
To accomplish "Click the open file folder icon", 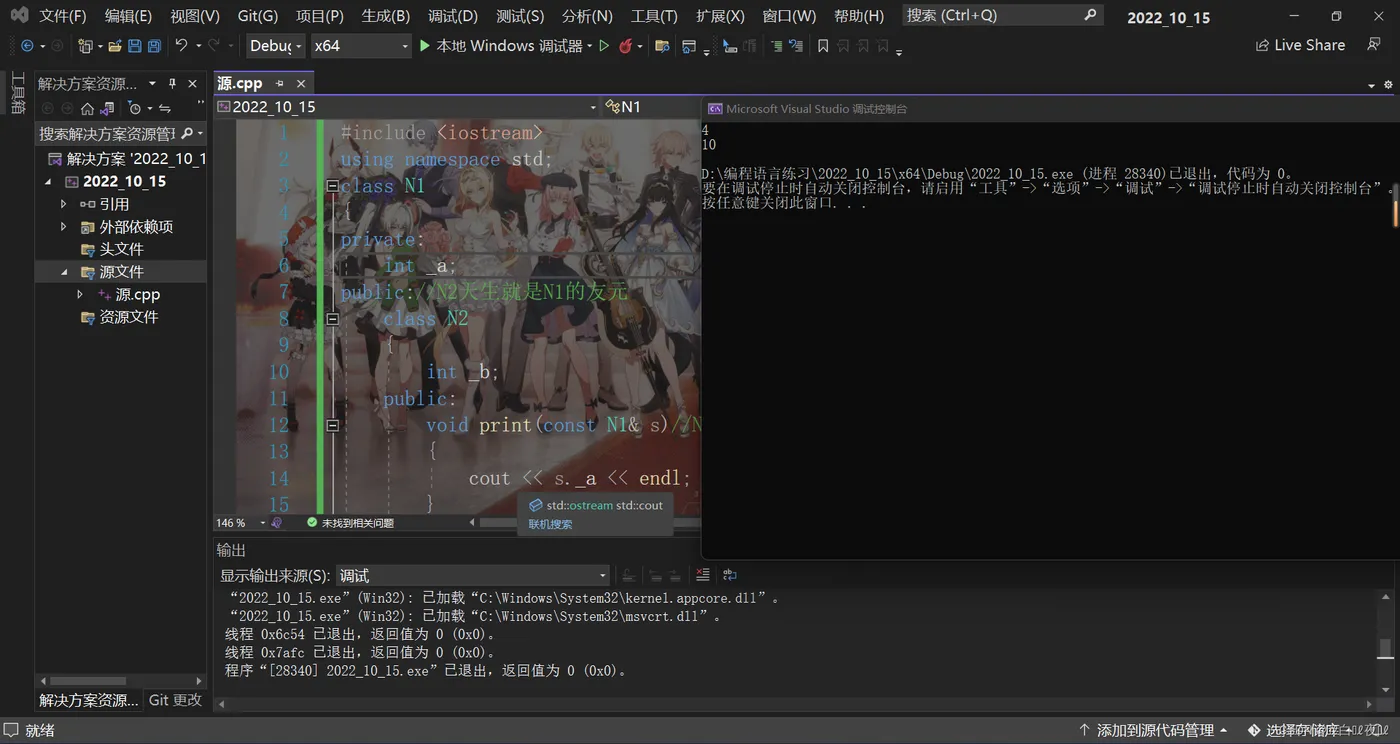I will pyautogui.click(x=115, y=46).
